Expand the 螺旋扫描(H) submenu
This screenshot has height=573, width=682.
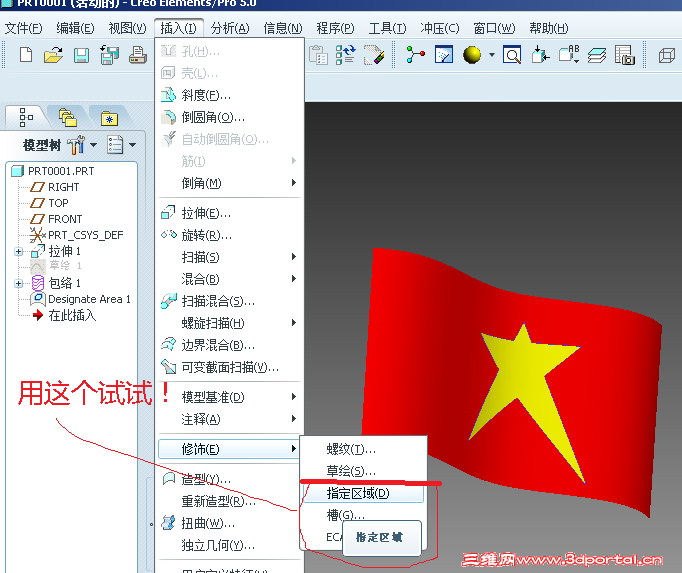[230, 323]
